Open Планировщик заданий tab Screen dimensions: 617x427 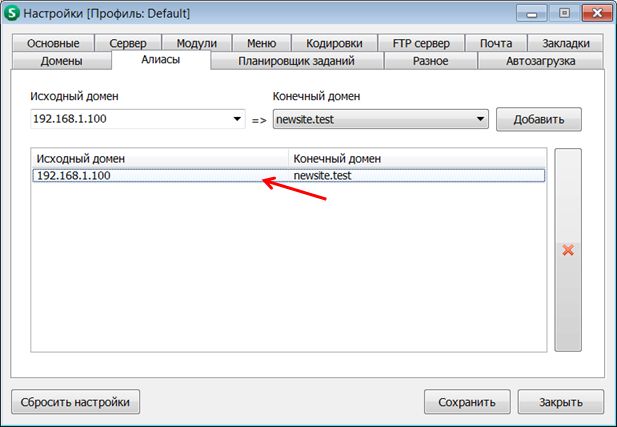(x=297, y=61)
